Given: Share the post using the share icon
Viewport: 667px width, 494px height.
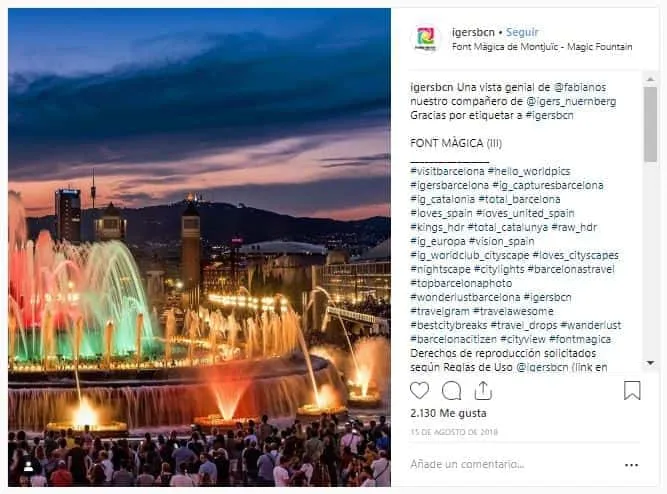Looking at the screenshot, I should [483, 391].
